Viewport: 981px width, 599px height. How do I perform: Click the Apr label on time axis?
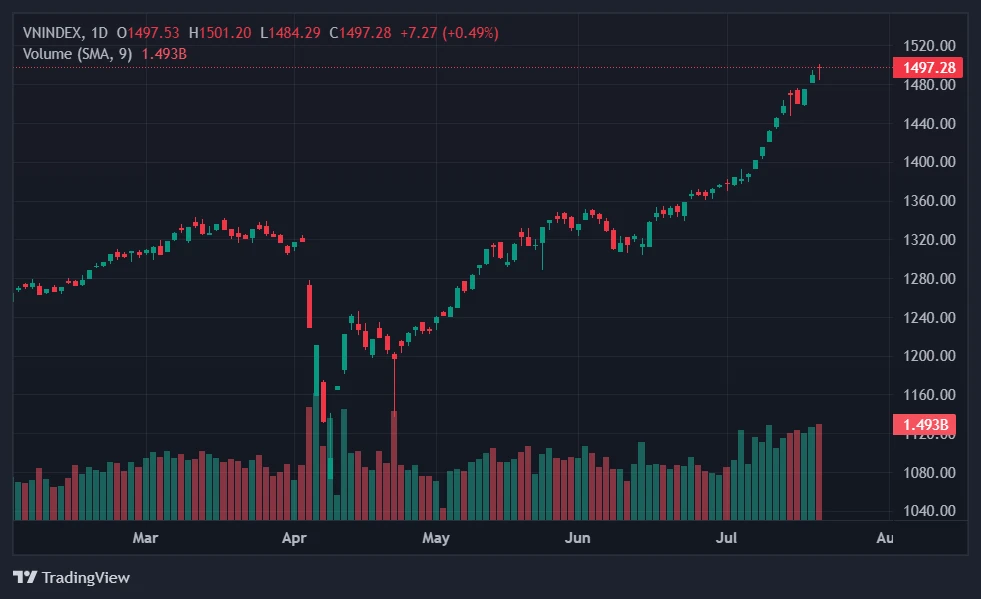click(293, 538)
